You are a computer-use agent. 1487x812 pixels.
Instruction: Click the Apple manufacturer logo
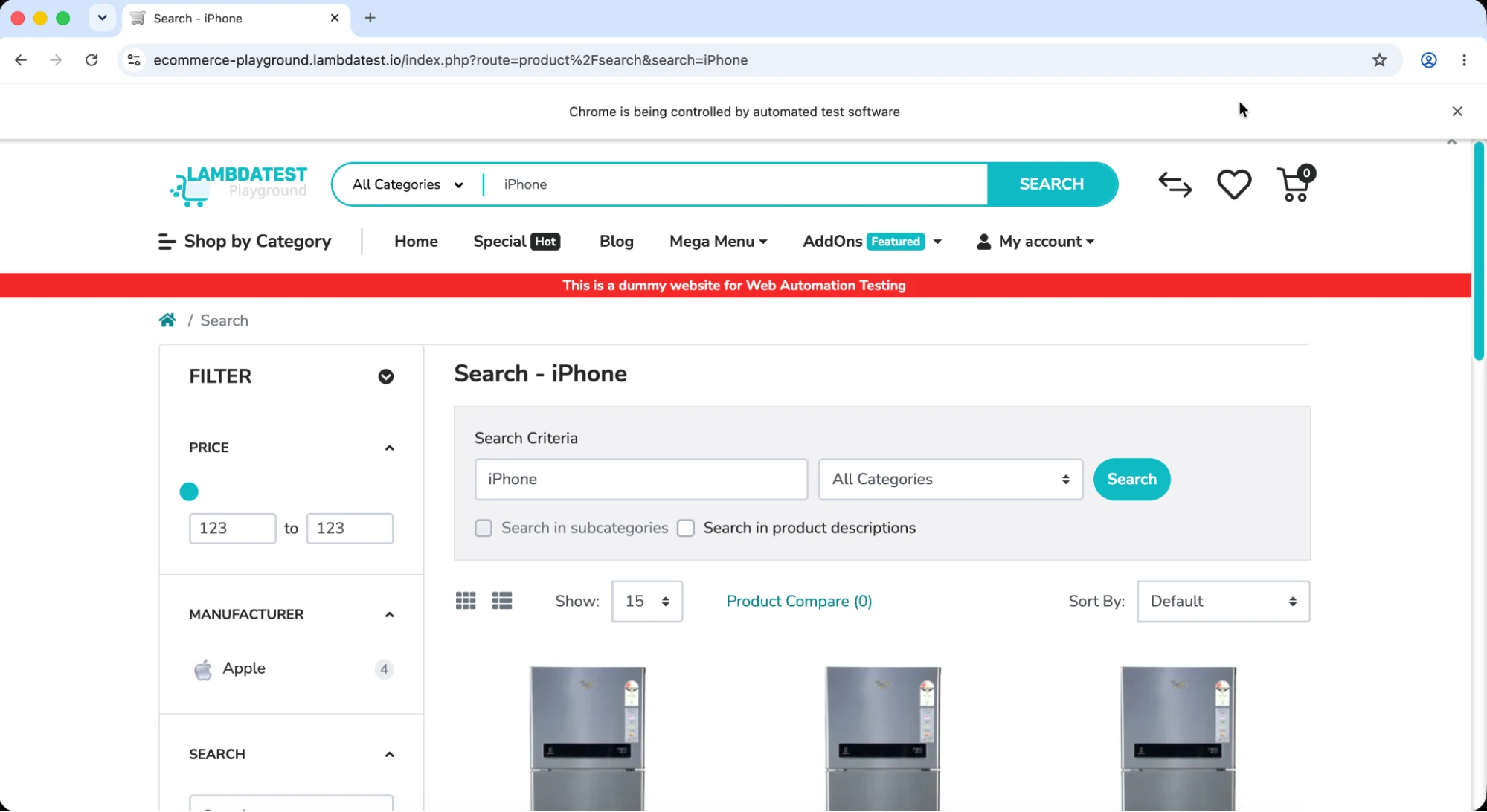coord(203,669)
